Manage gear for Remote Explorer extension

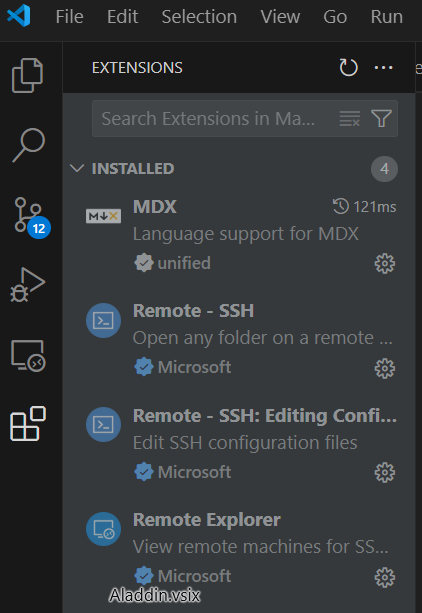coord(385,577)
